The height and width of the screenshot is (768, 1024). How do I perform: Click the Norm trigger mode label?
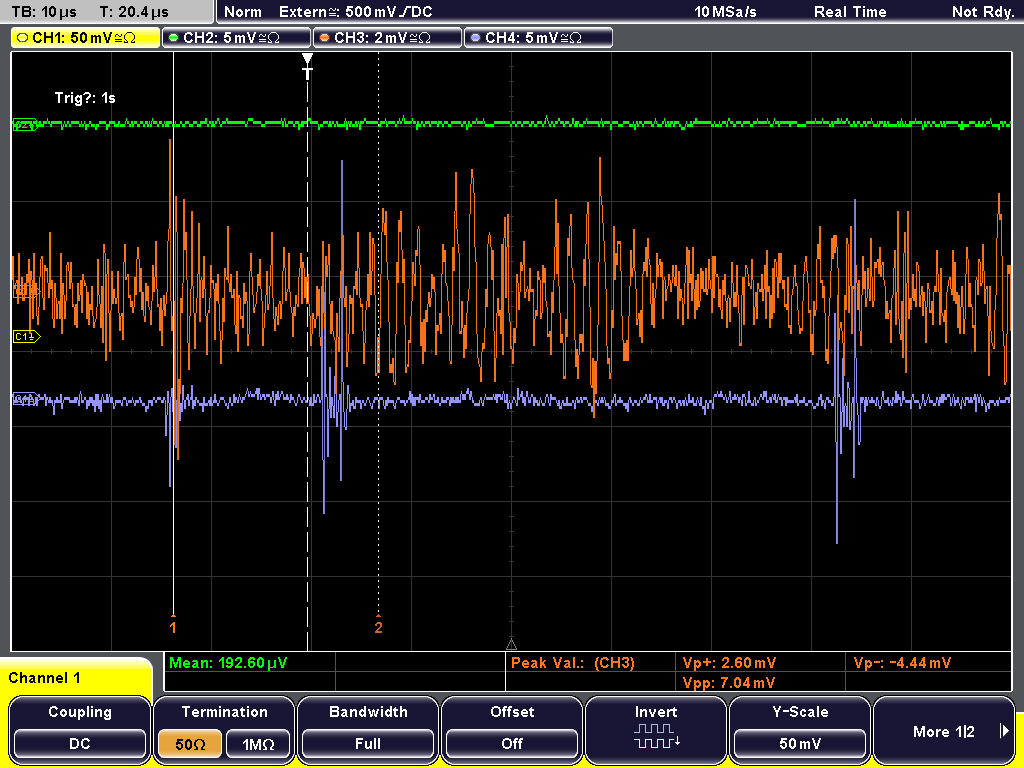click(x=243, y=12)
